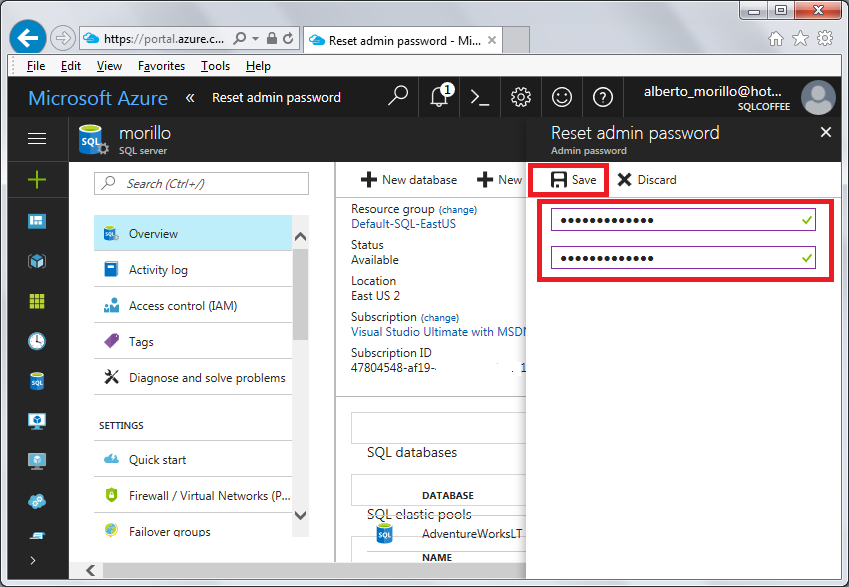Discard the password changes
Screen dimensions: 849x587
pos(646,179)
